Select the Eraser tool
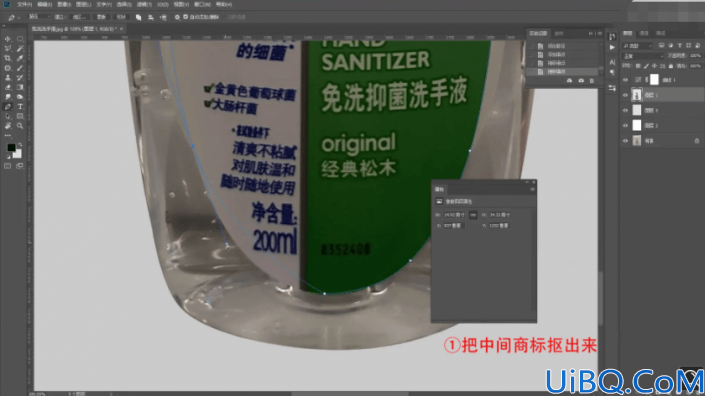This screenshot has width=705, height=396. (8, 87)
